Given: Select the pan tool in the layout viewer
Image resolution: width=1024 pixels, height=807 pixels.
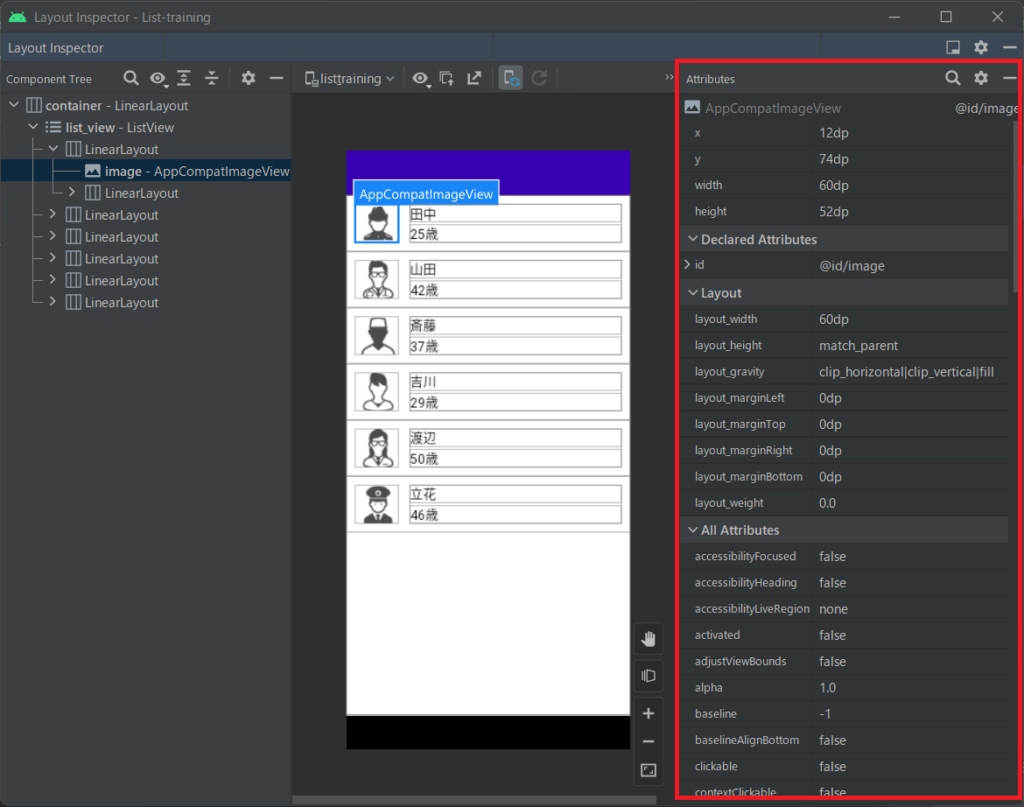Looking at the screenshot, I should [648, 638].
